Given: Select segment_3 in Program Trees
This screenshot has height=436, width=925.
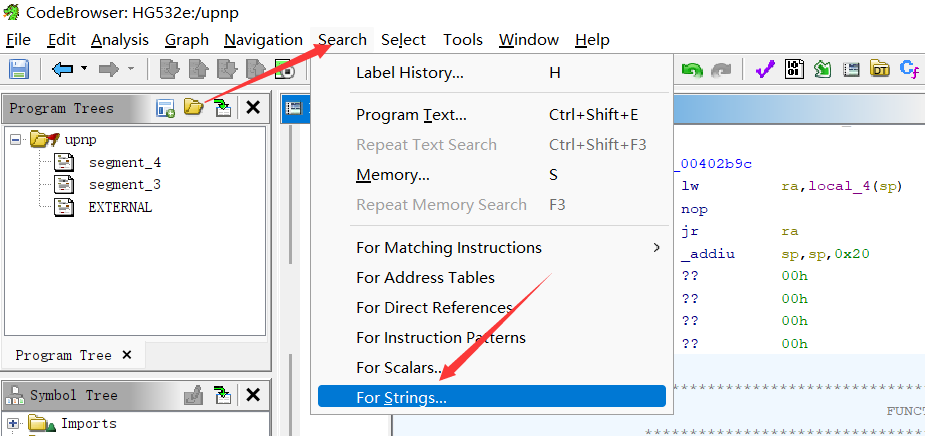Looking at the screenshot, I should 124,185.
